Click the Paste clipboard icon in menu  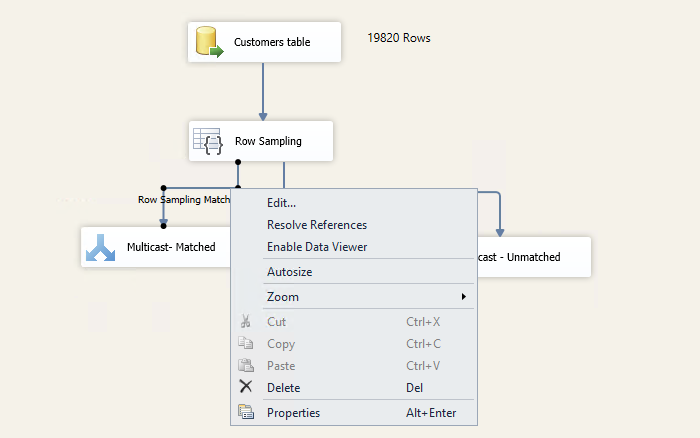pos(246,366)
